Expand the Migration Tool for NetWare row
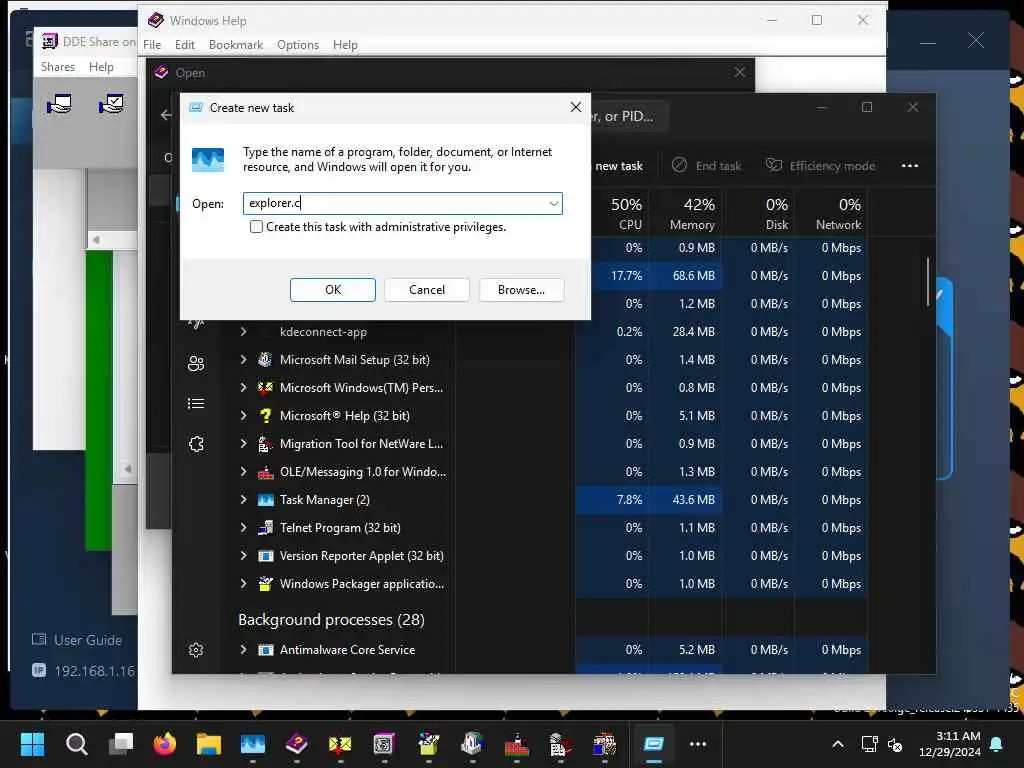 244,444
